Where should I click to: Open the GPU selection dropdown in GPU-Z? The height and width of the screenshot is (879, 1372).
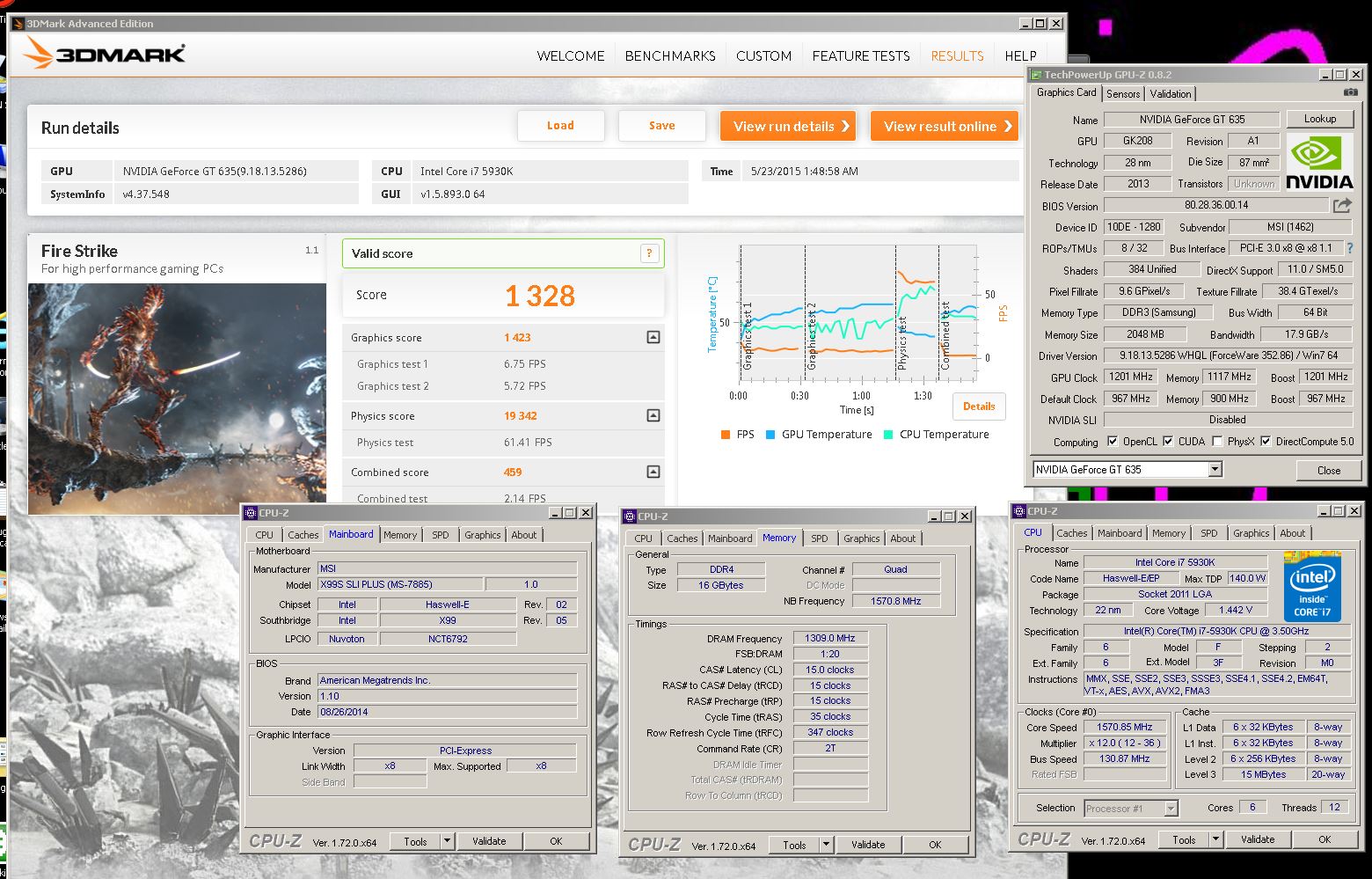[x=1215, y=470]
